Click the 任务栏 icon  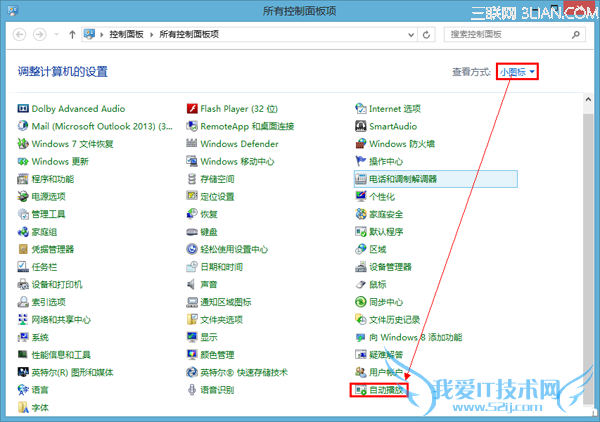(23, 267)
